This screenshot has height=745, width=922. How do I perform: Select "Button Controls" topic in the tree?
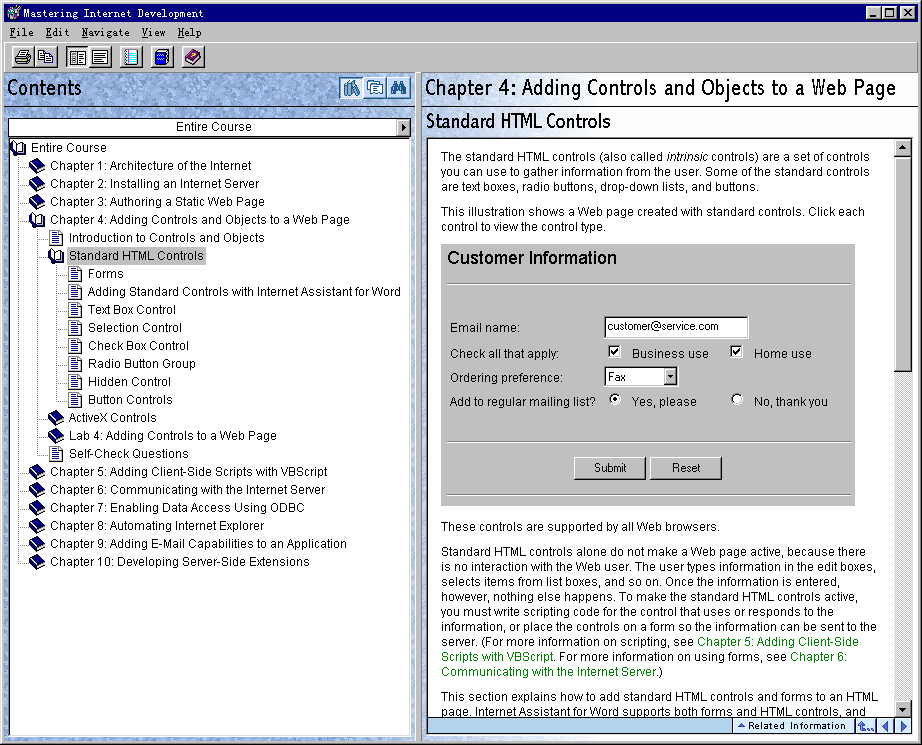click(130, 400)
